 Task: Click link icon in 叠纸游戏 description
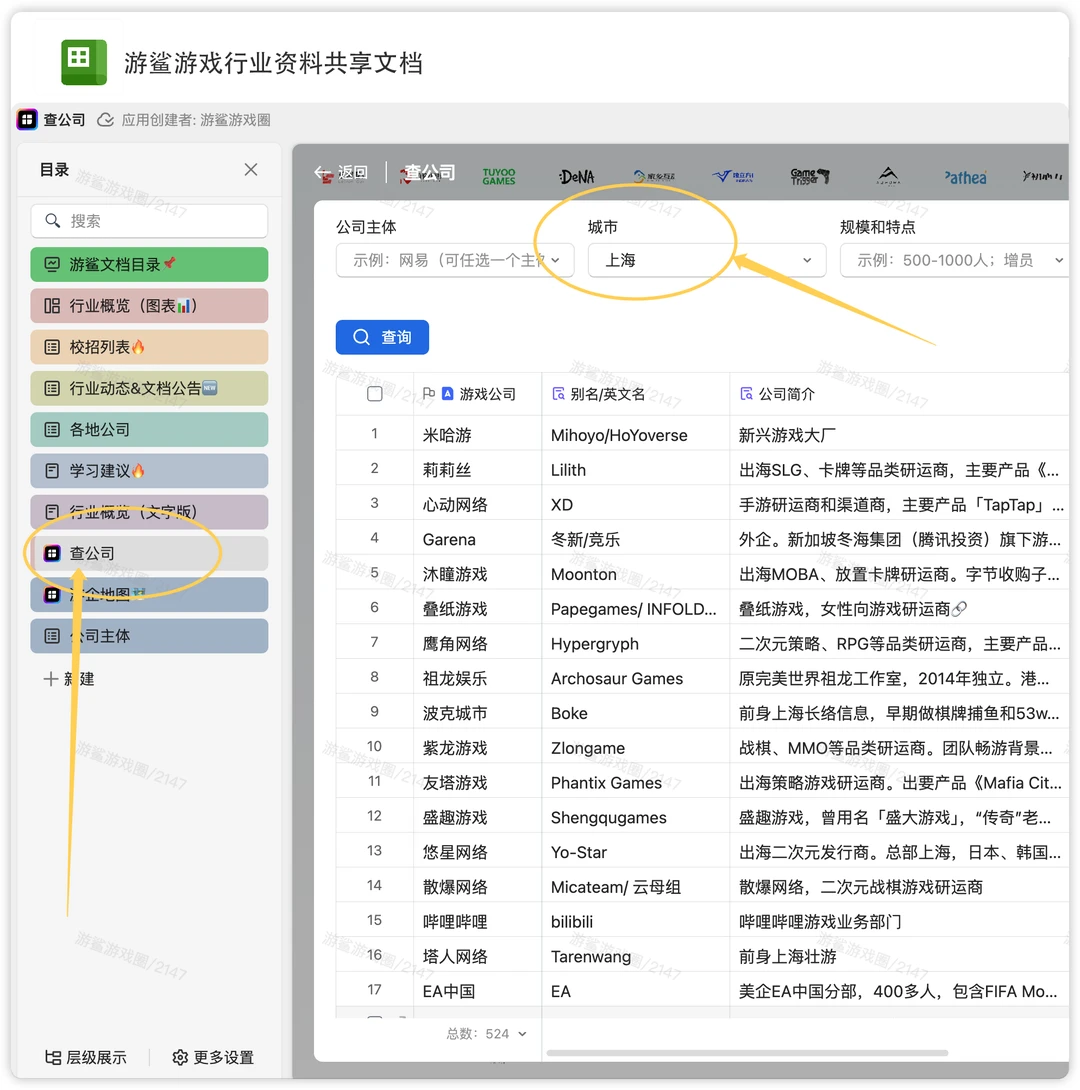(x=960, y=610)
